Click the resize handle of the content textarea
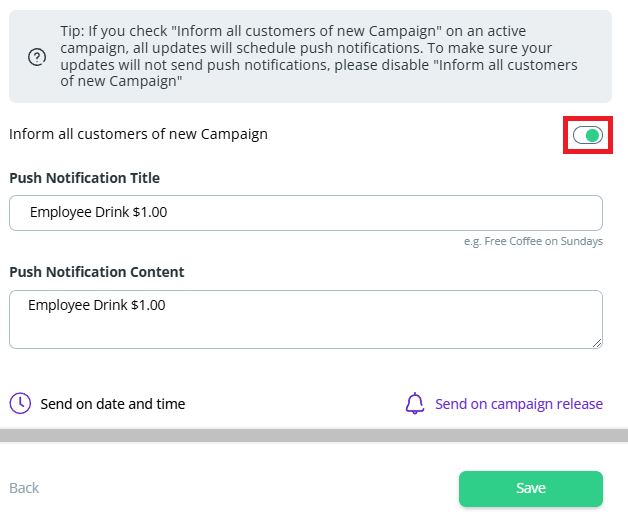This screenshot has height=526, width=628. tap(597, 343)
